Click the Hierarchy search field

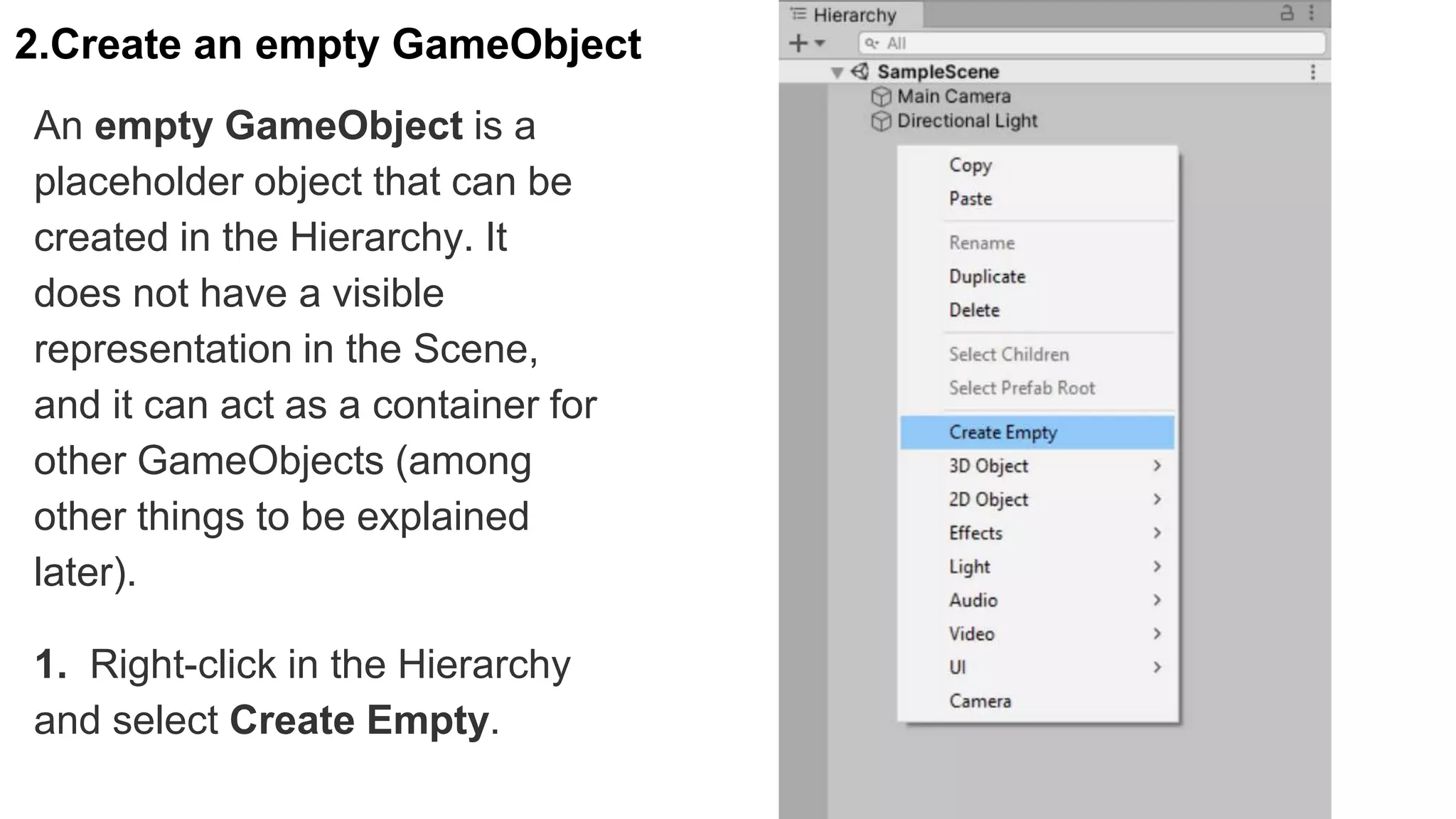(1092, 43)
